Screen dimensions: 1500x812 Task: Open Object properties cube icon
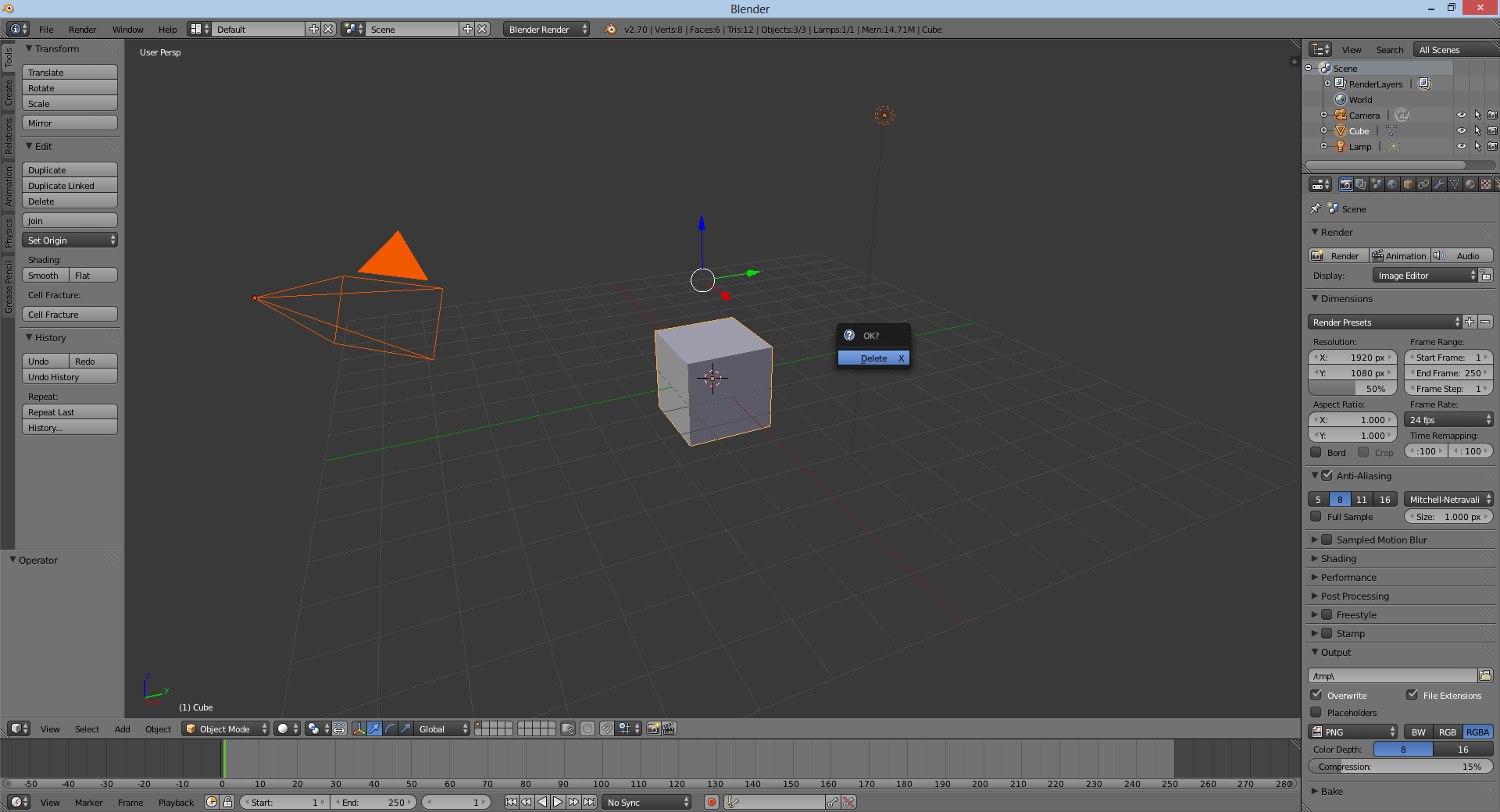[1407, 185]
